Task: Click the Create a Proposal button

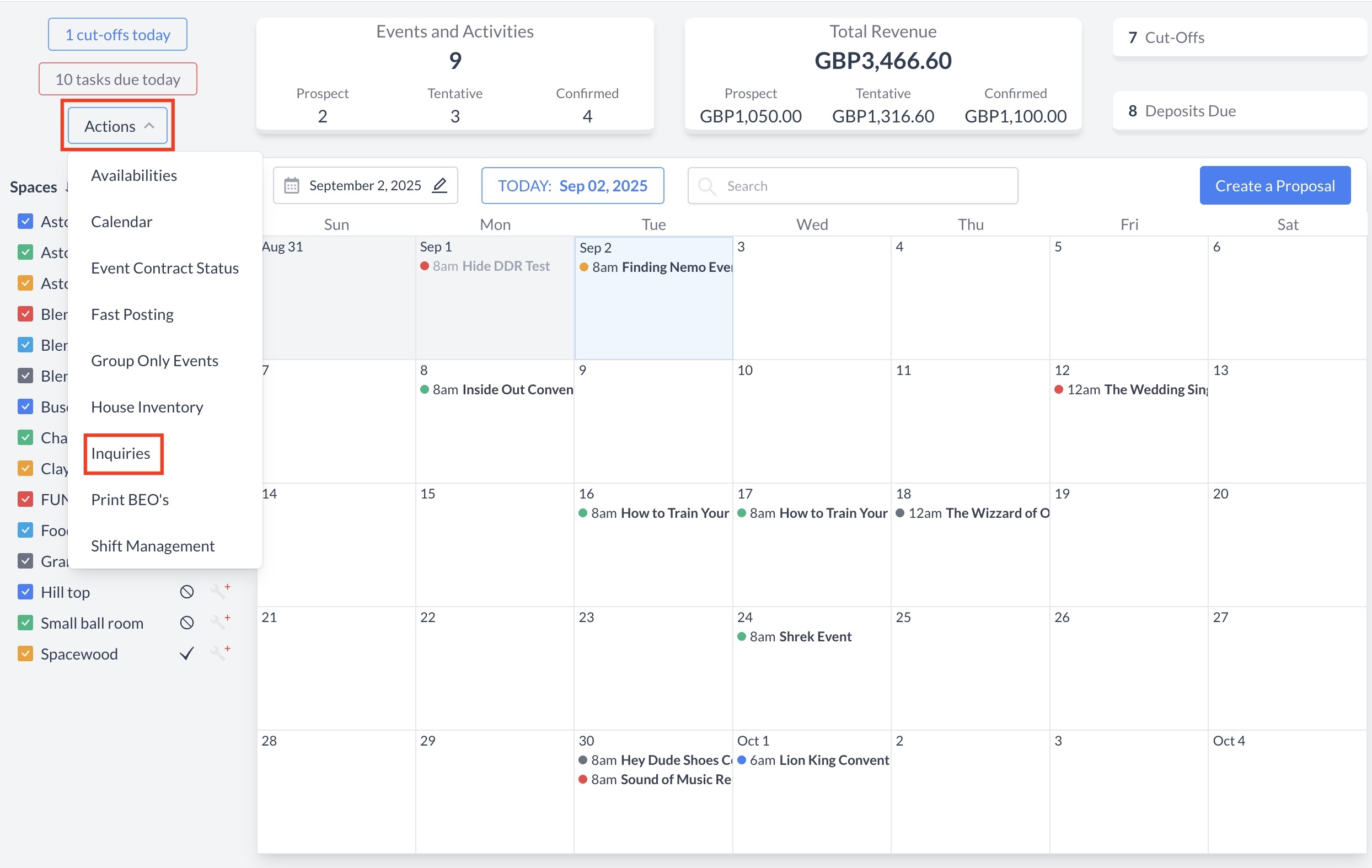Action: [x=1274, y=186]
